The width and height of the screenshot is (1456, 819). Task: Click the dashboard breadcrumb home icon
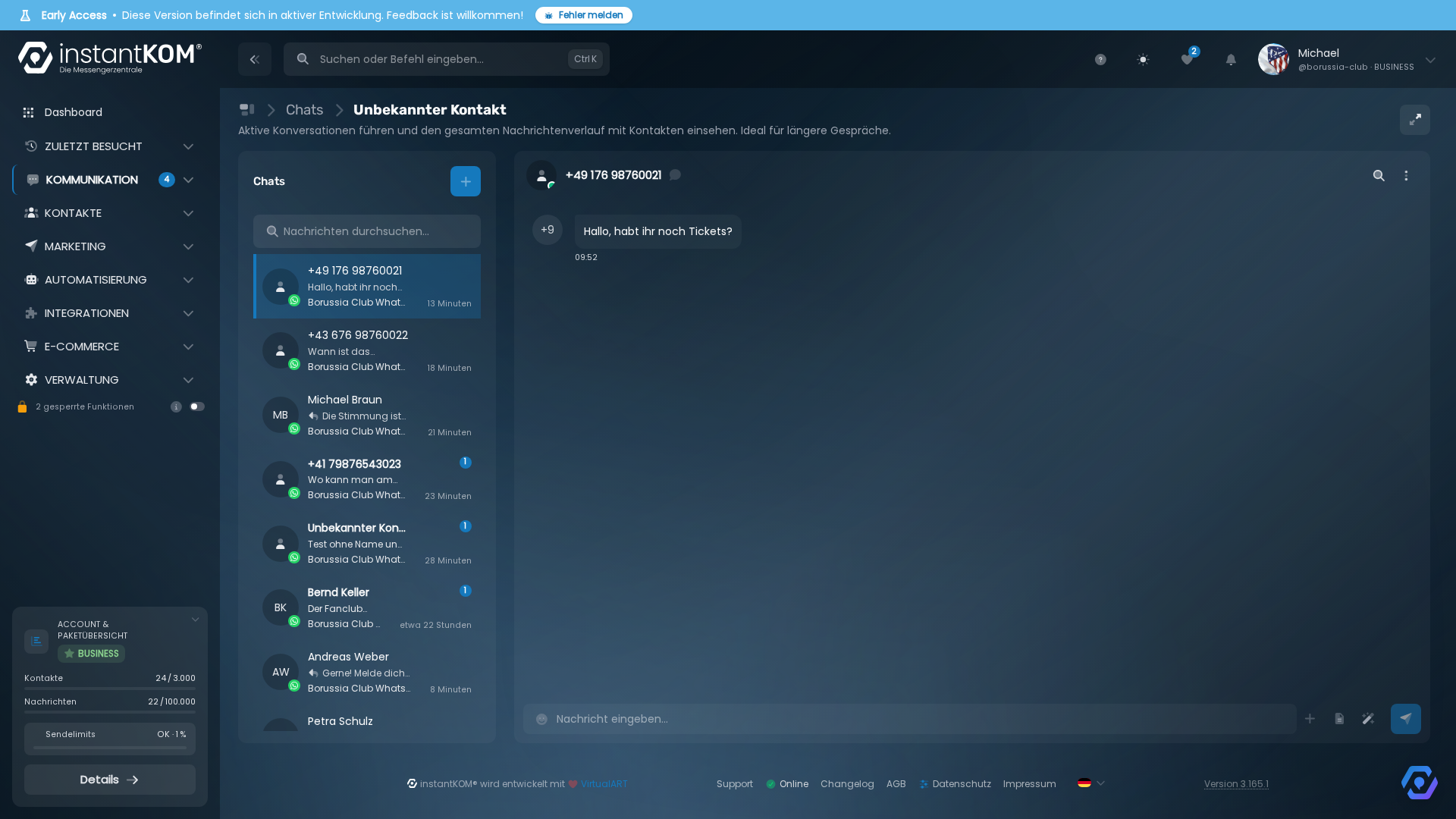pos(246,110)
